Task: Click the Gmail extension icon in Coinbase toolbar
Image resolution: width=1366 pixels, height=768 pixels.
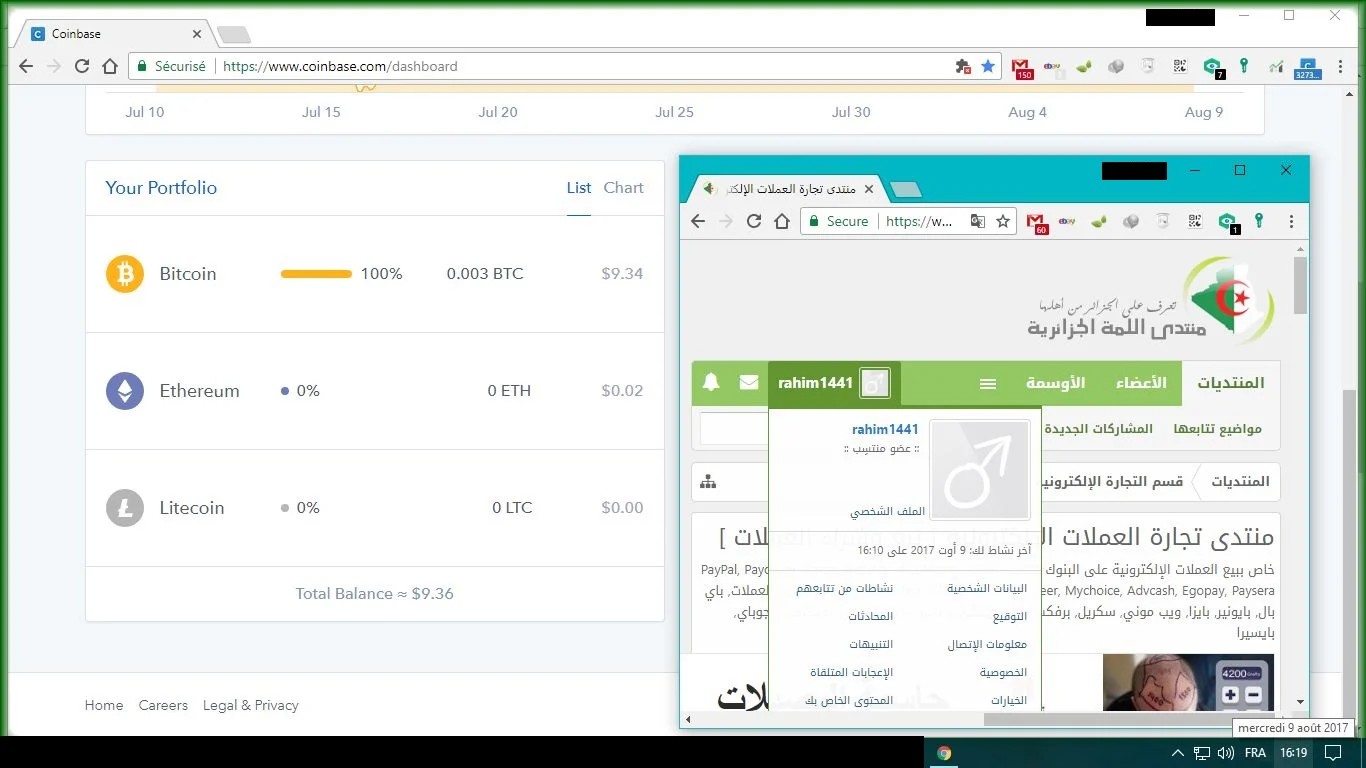Action: point(1021,67)
